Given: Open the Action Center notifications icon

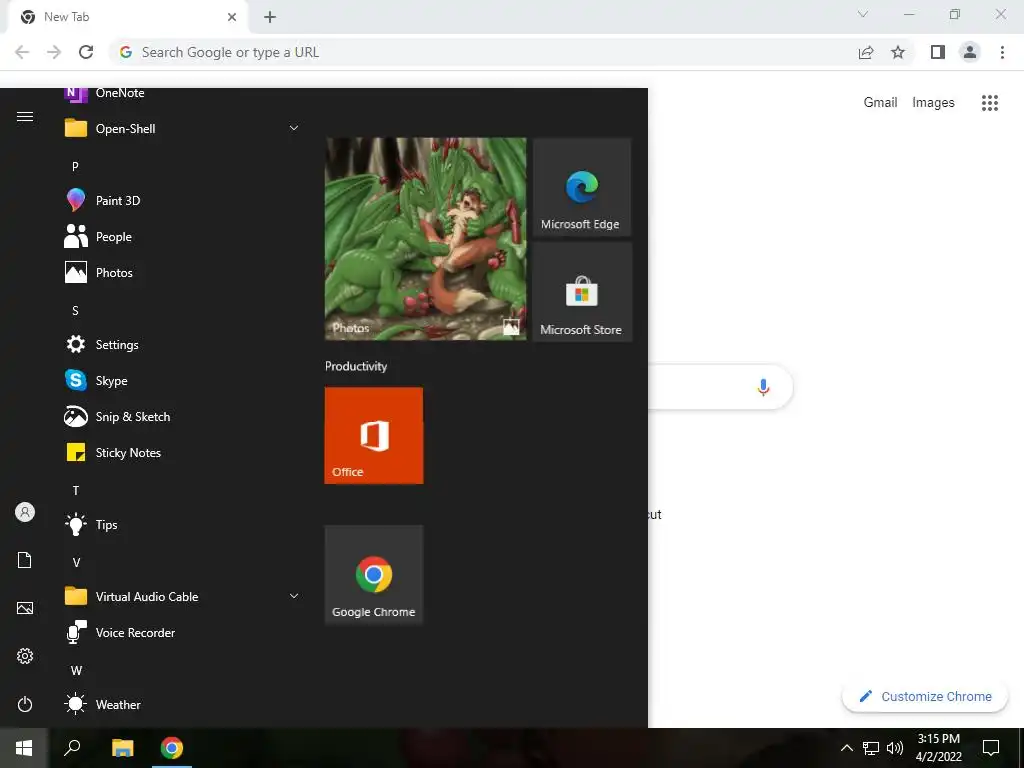Looking at the screenshot, I should pyautogui.click(x=991, y=748).
